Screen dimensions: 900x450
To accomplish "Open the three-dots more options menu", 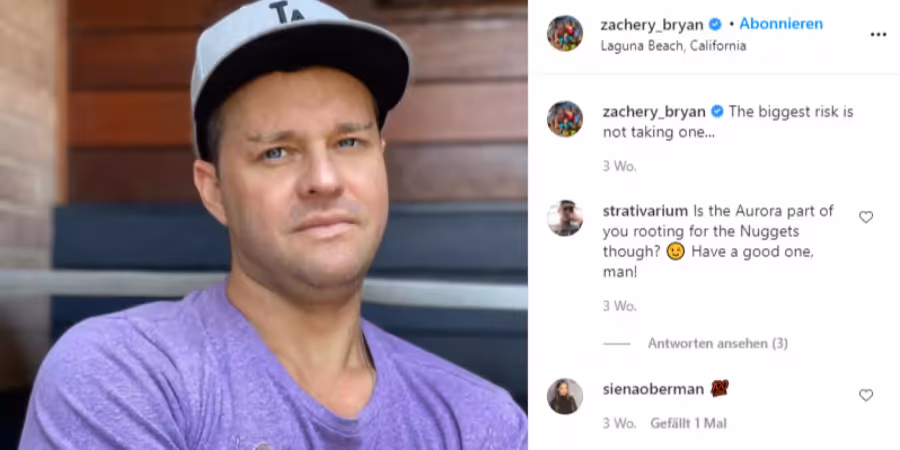I will 878,34.
